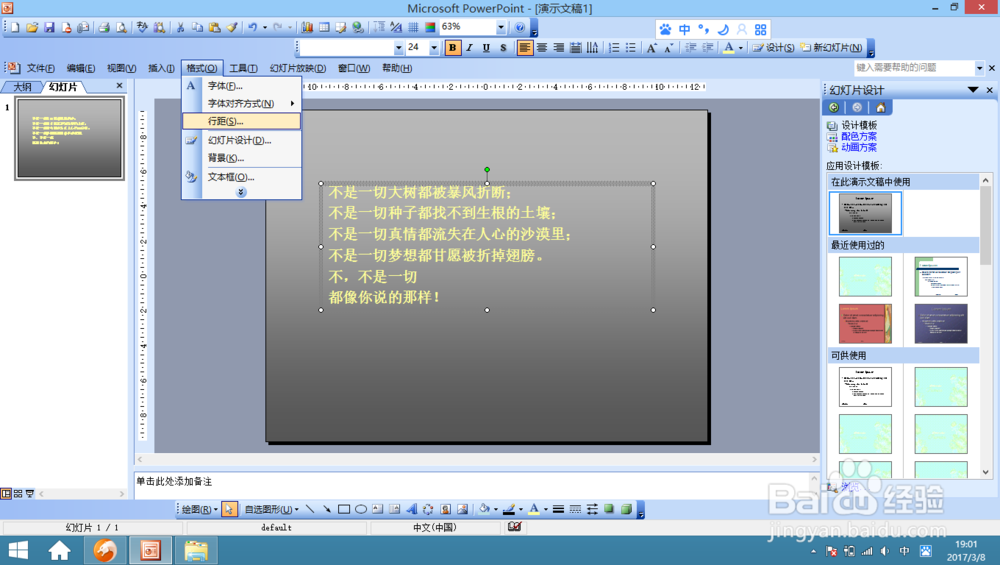Switch to the 大纲 outline tab
Screen dimensions: 1000x565
22,87
